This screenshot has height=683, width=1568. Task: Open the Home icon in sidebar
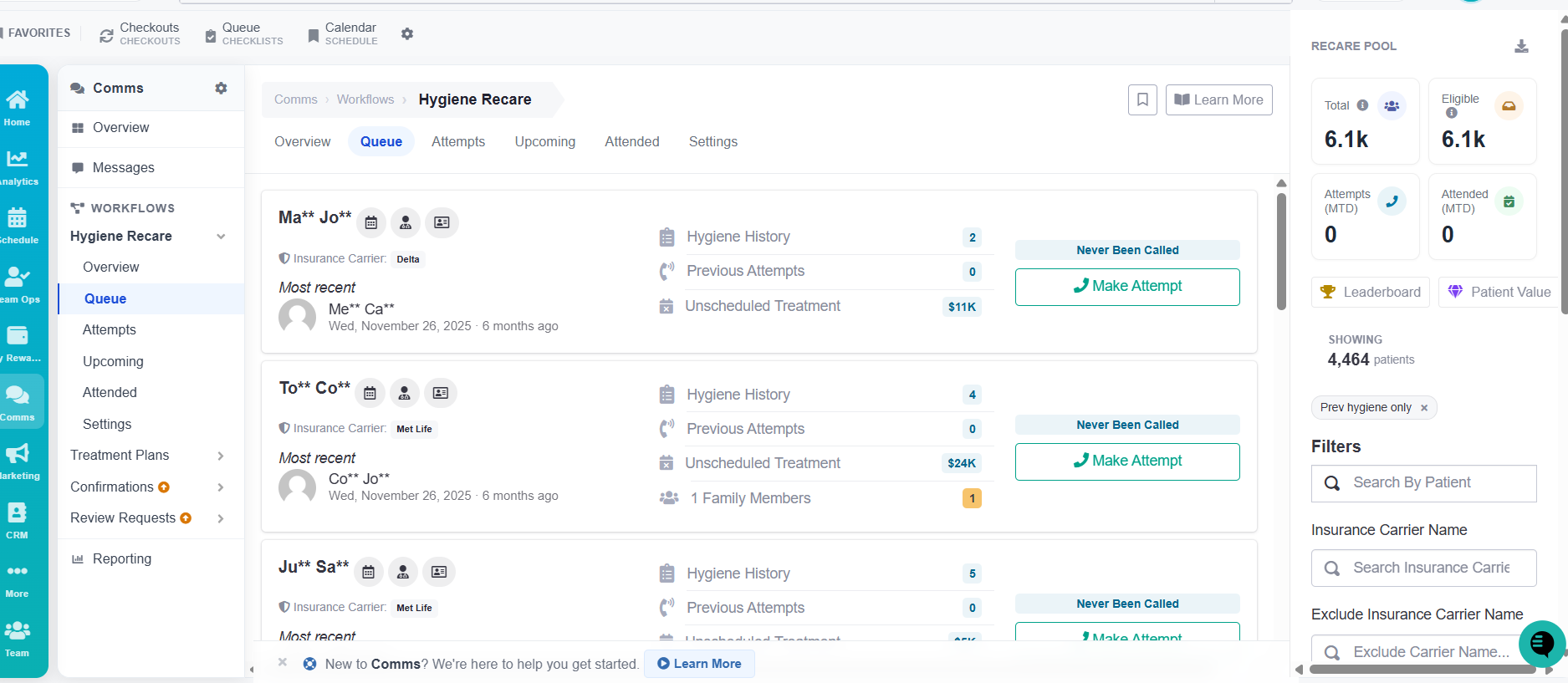(x=17, y=107)
